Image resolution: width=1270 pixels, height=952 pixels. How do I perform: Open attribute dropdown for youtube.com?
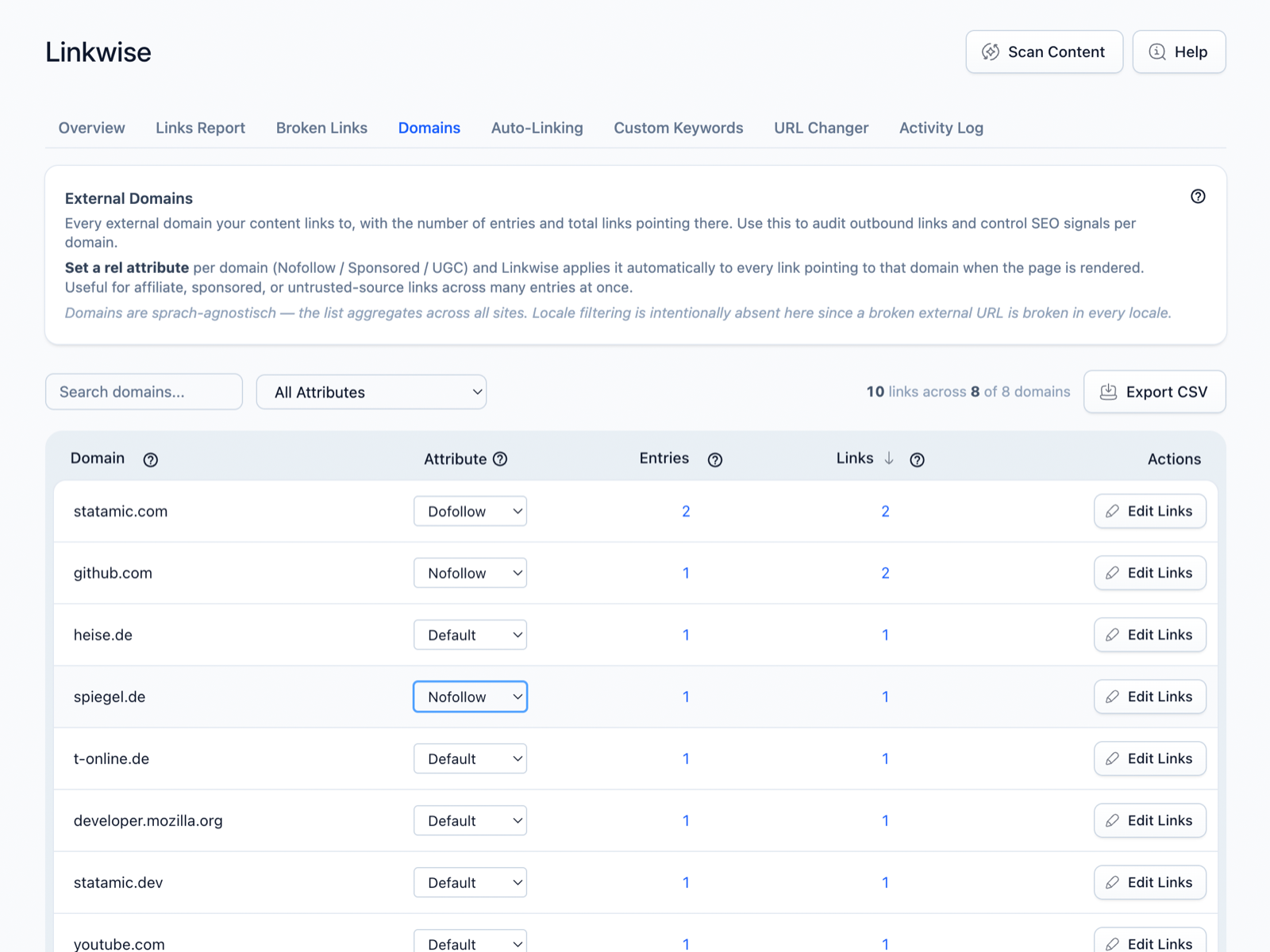[470, 942]
